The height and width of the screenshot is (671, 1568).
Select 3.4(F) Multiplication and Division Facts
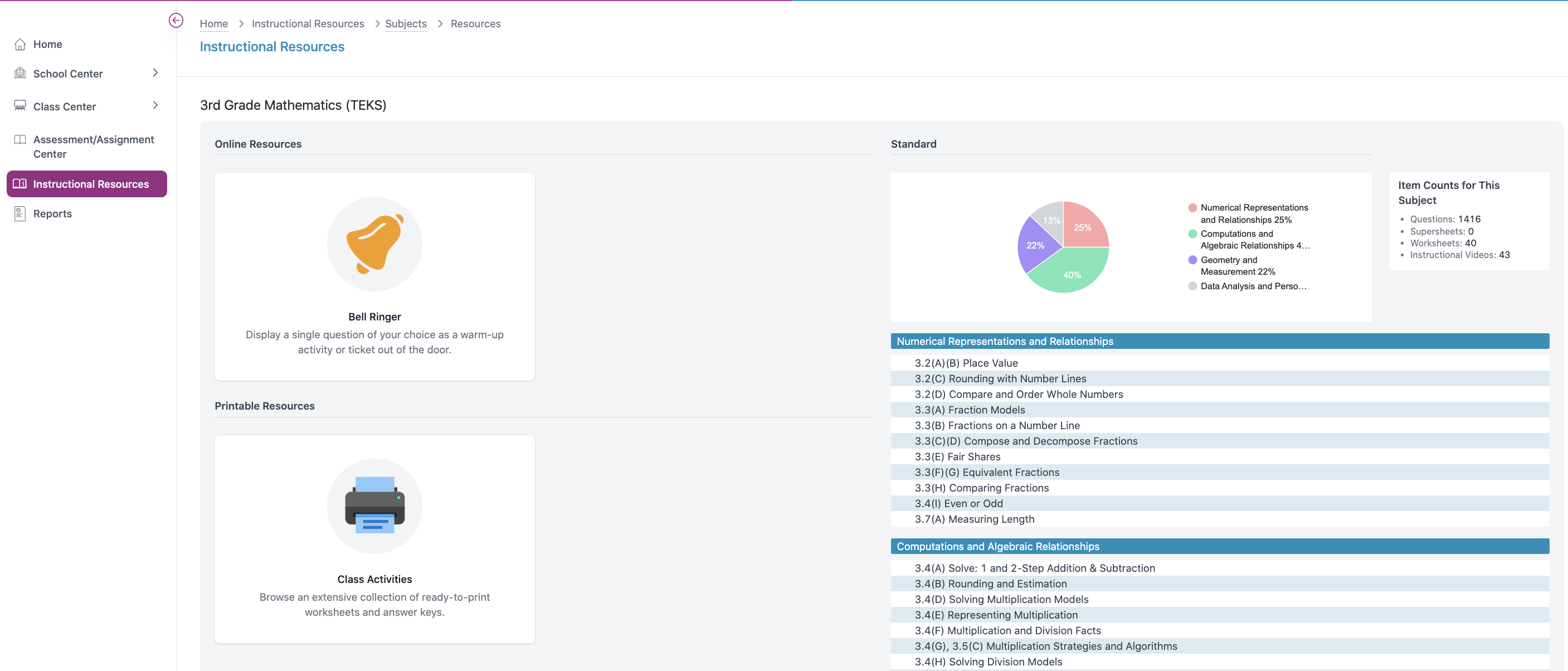(1219, 631)
